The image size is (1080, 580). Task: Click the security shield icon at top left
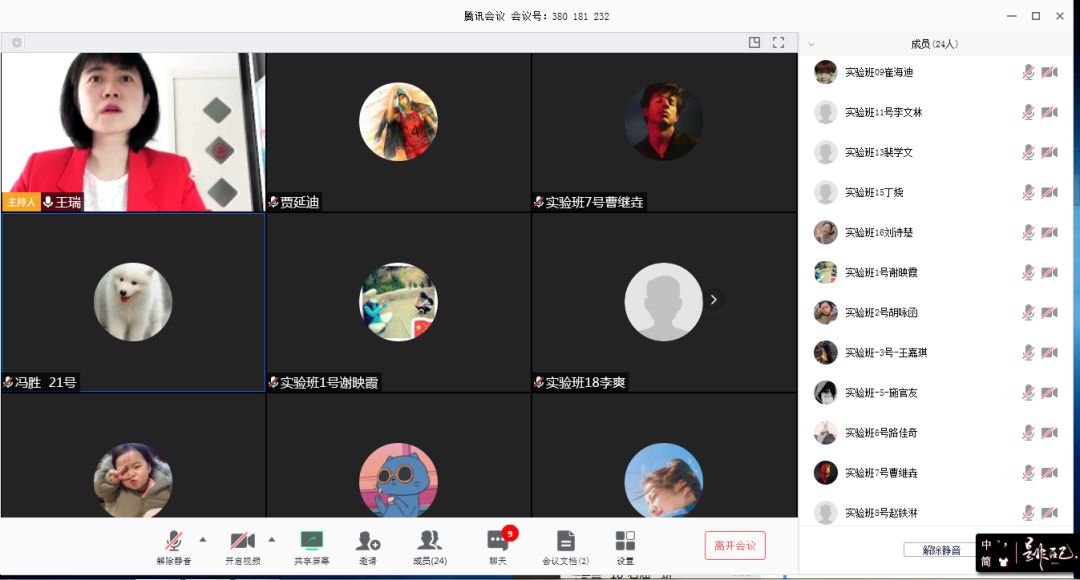[x=17, y=43]
